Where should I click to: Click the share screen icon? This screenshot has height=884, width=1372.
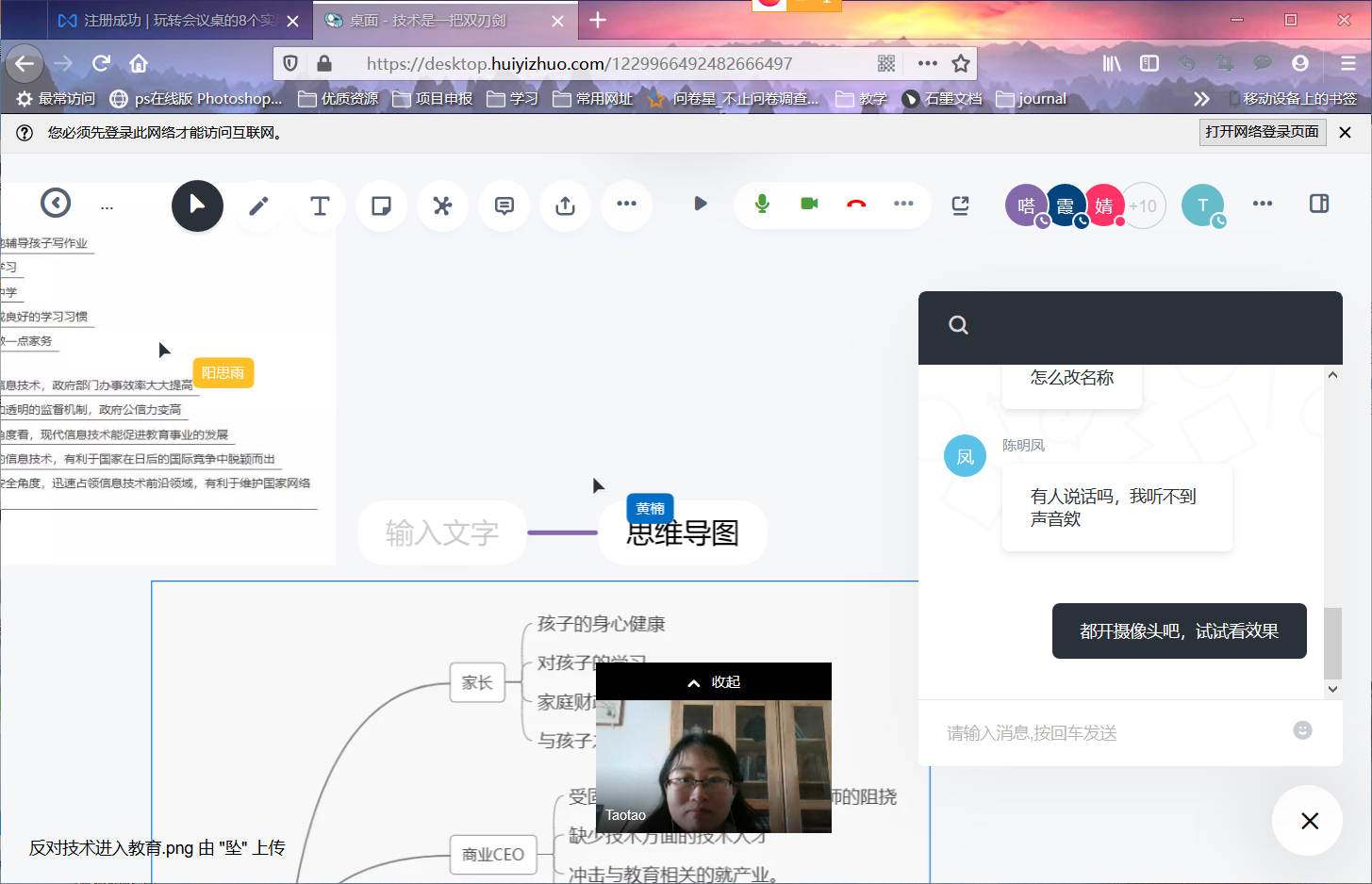coord(960,205)
